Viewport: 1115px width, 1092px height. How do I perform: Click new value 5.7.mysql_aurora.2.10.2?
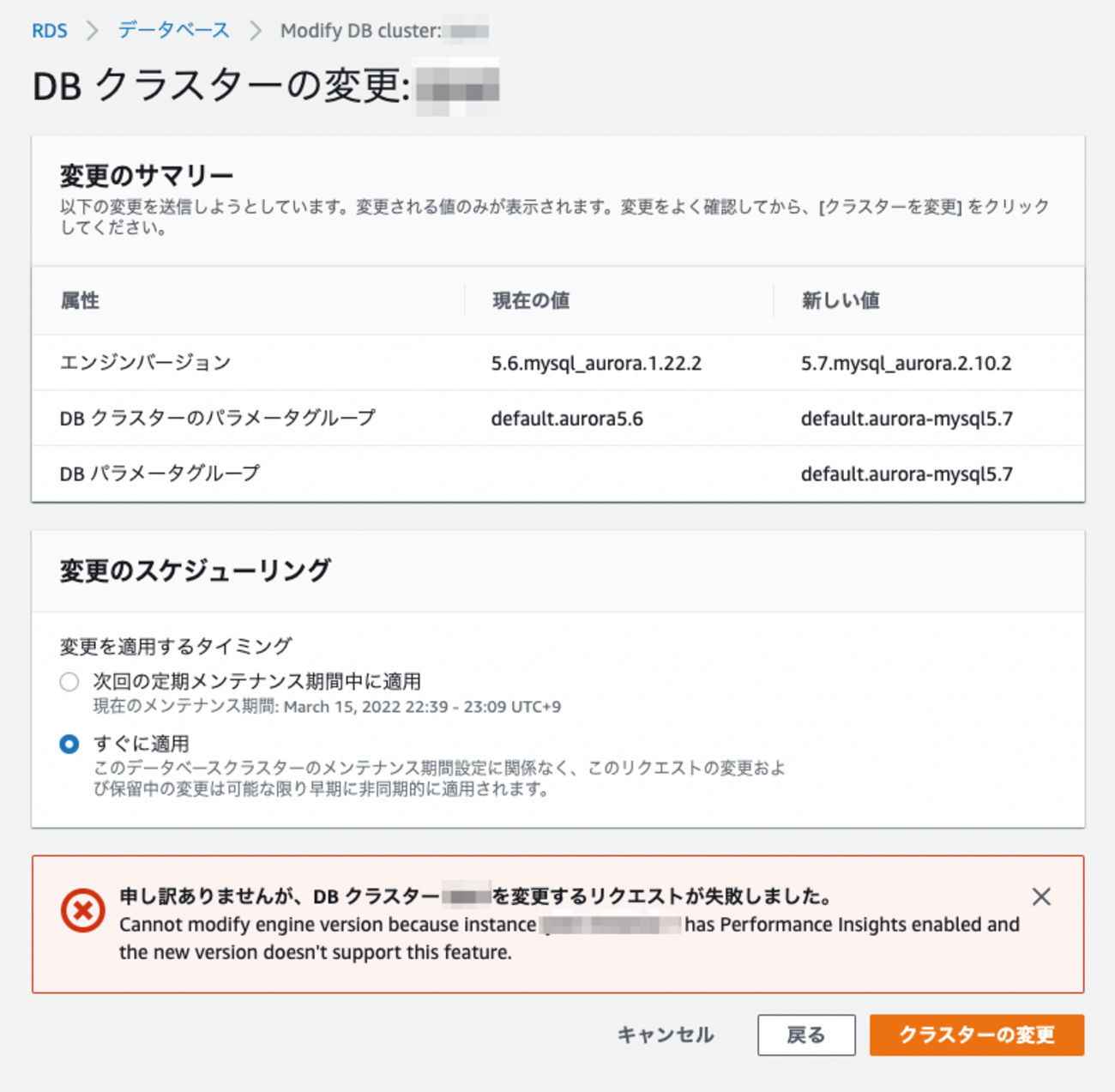906,364
